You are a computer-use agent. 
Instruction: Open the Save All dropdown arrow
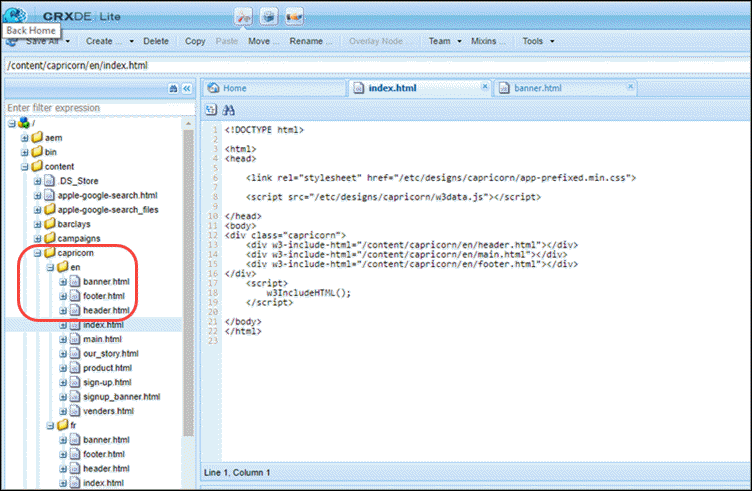[x=68, y=41]
